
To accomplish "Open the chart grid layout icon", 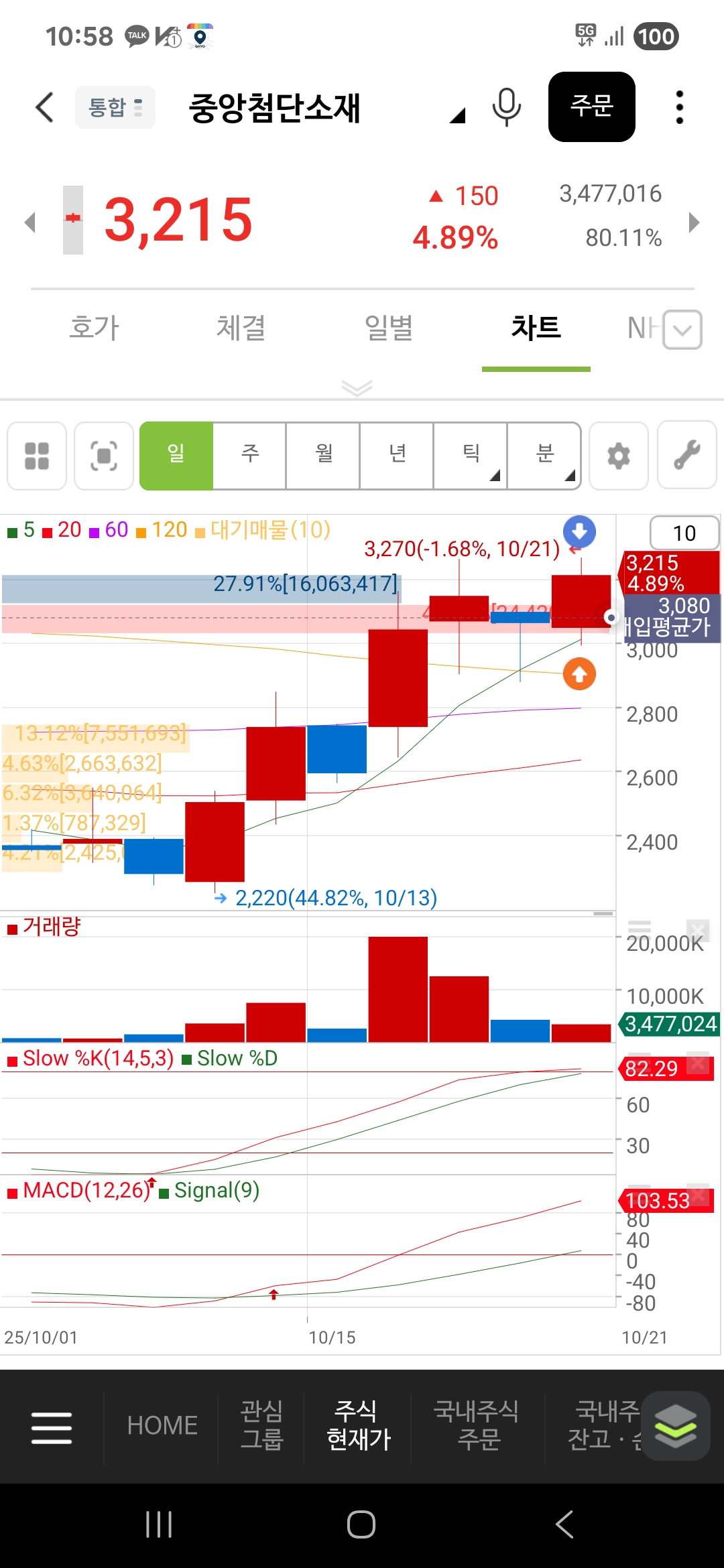I will coord(37,456).
